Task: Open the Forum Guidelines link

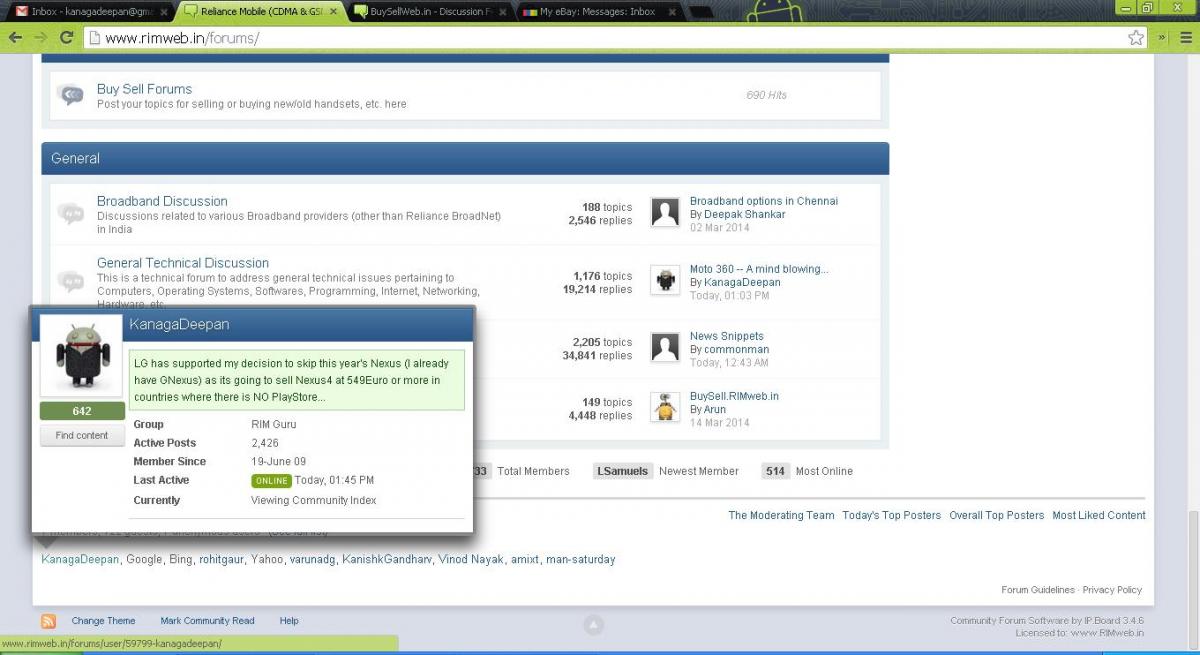Action: [x=1038, y=590]
